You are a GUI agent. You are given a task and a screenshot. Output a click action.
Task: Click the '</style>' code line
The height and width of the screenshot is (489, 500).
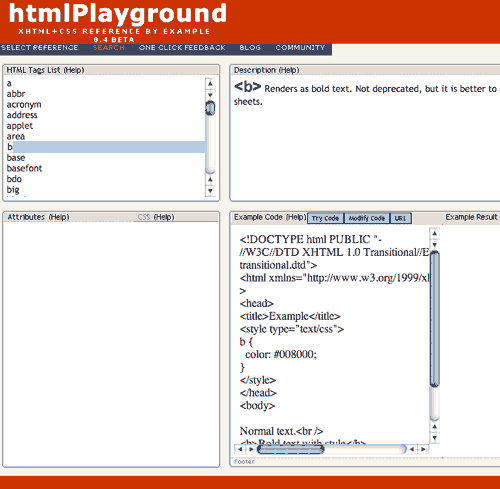258,380
